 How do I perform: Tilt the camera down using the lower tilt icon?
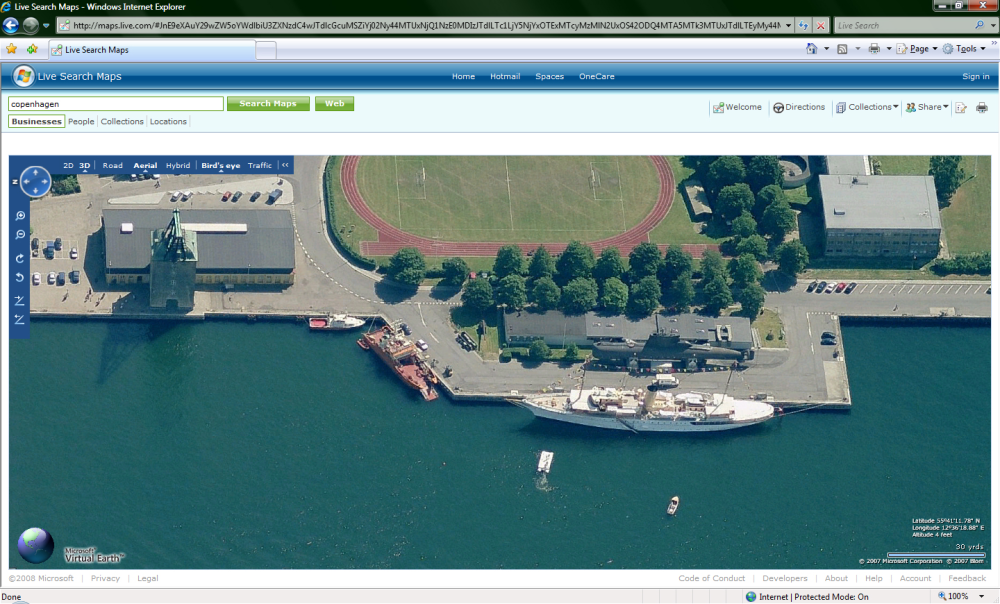(x=20, y=320)
